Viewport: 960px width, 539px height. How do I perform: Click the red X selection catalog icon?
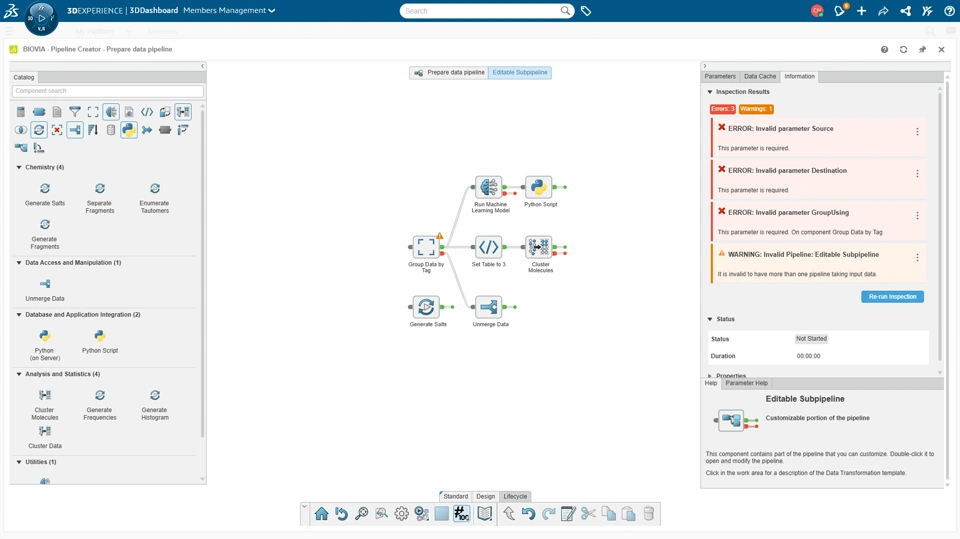click(56, 130)
